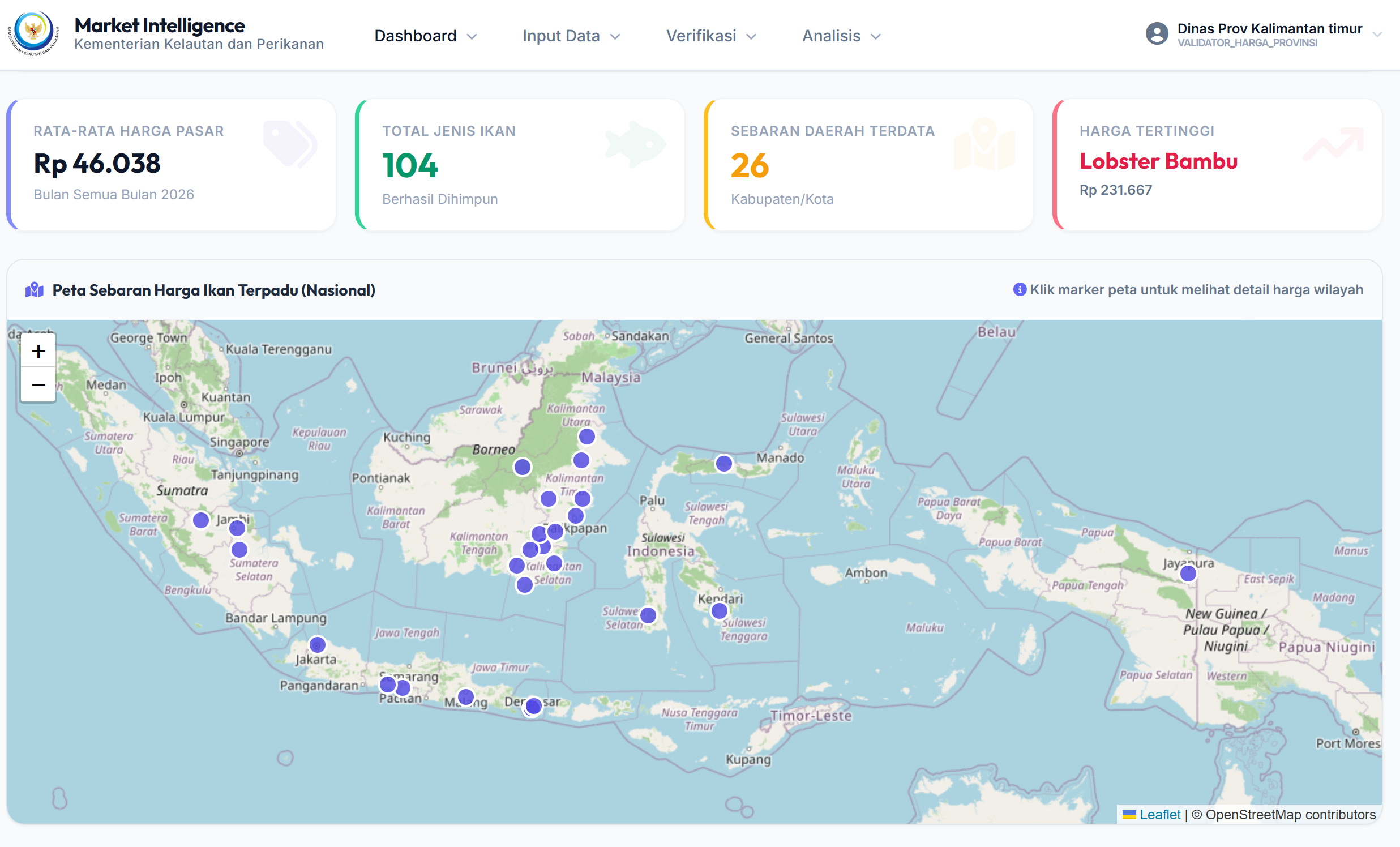The height and width of the screenshot is (847, 1400).
Task: Click VALIDATOR_HARGA_PROVINSI role label
Action: coord(1247,43)
